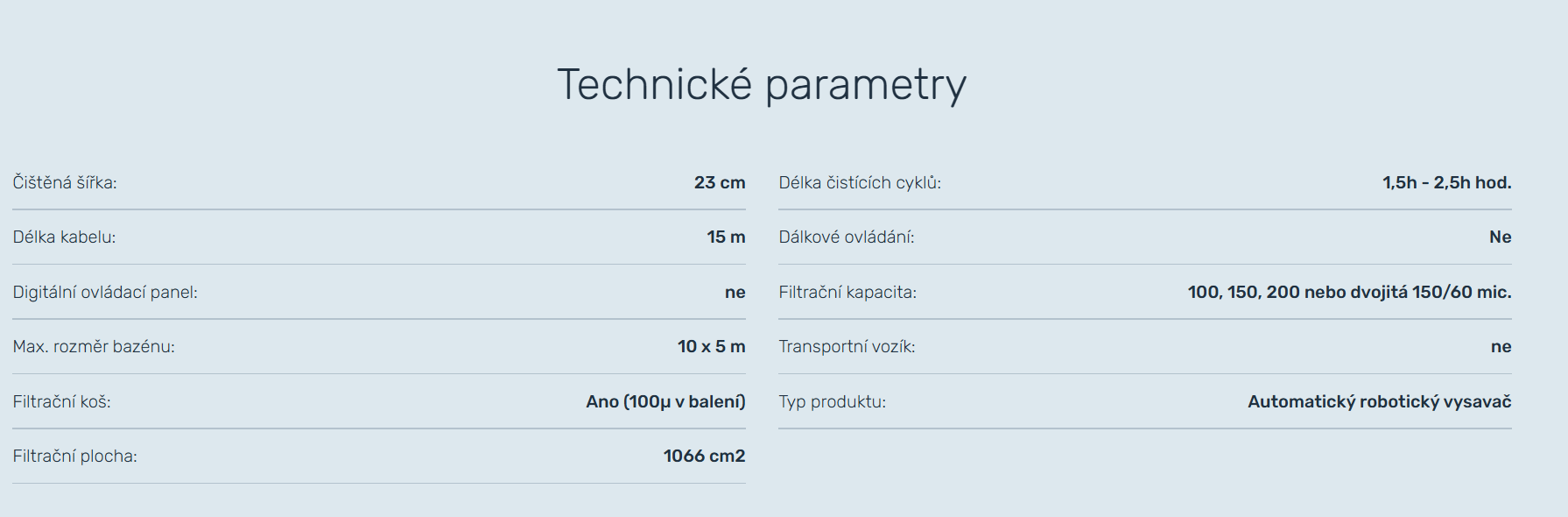Click the Filtrační kapacita label
The height and width of the screenshot is (517, 1568).
point(847,292)
